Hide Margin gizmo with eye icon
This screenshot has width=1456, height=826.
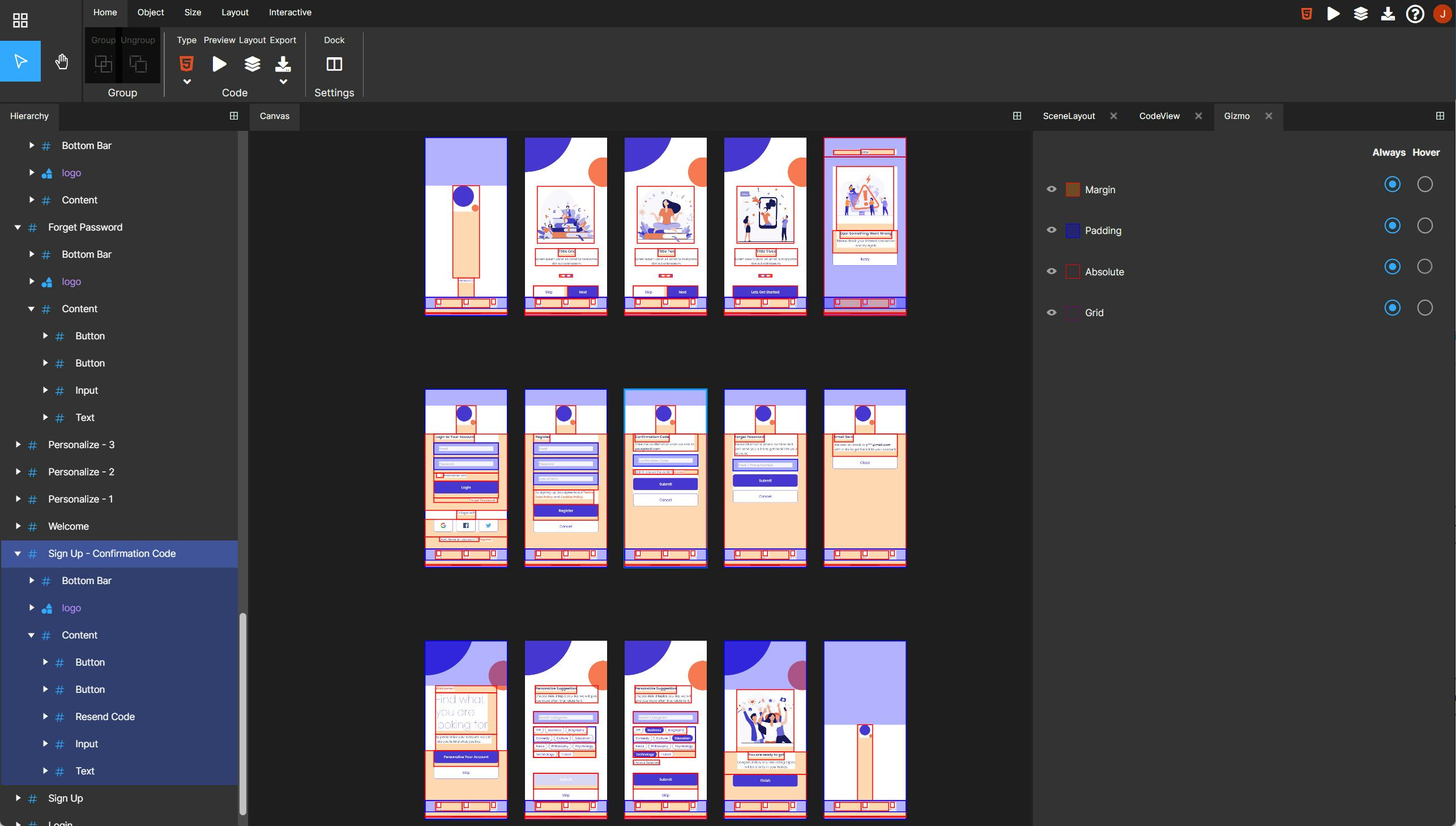(1051, 189)
